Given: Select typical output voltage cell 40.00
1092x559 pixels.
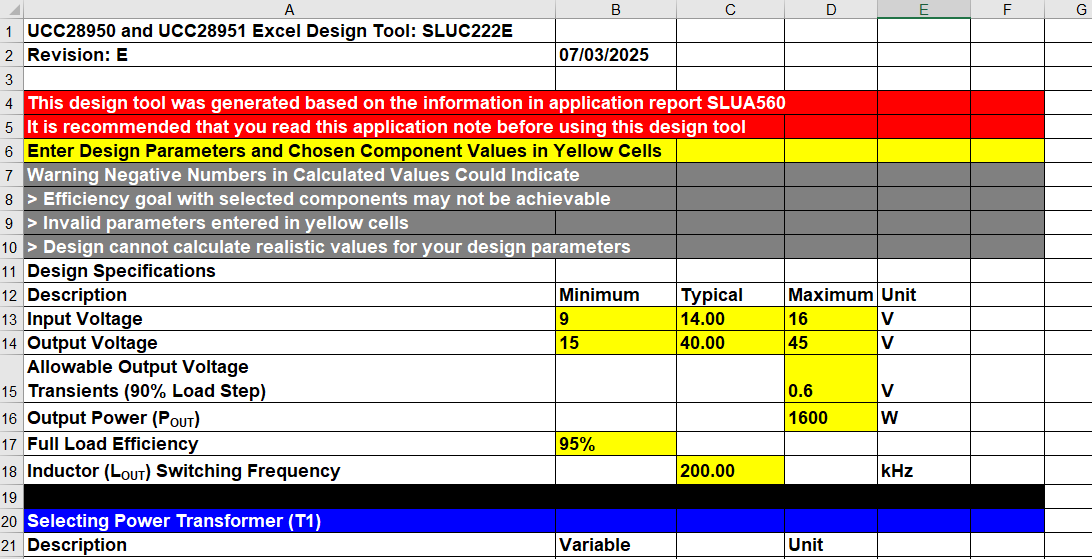Looking at the screenshot, I should pos(730,343).
